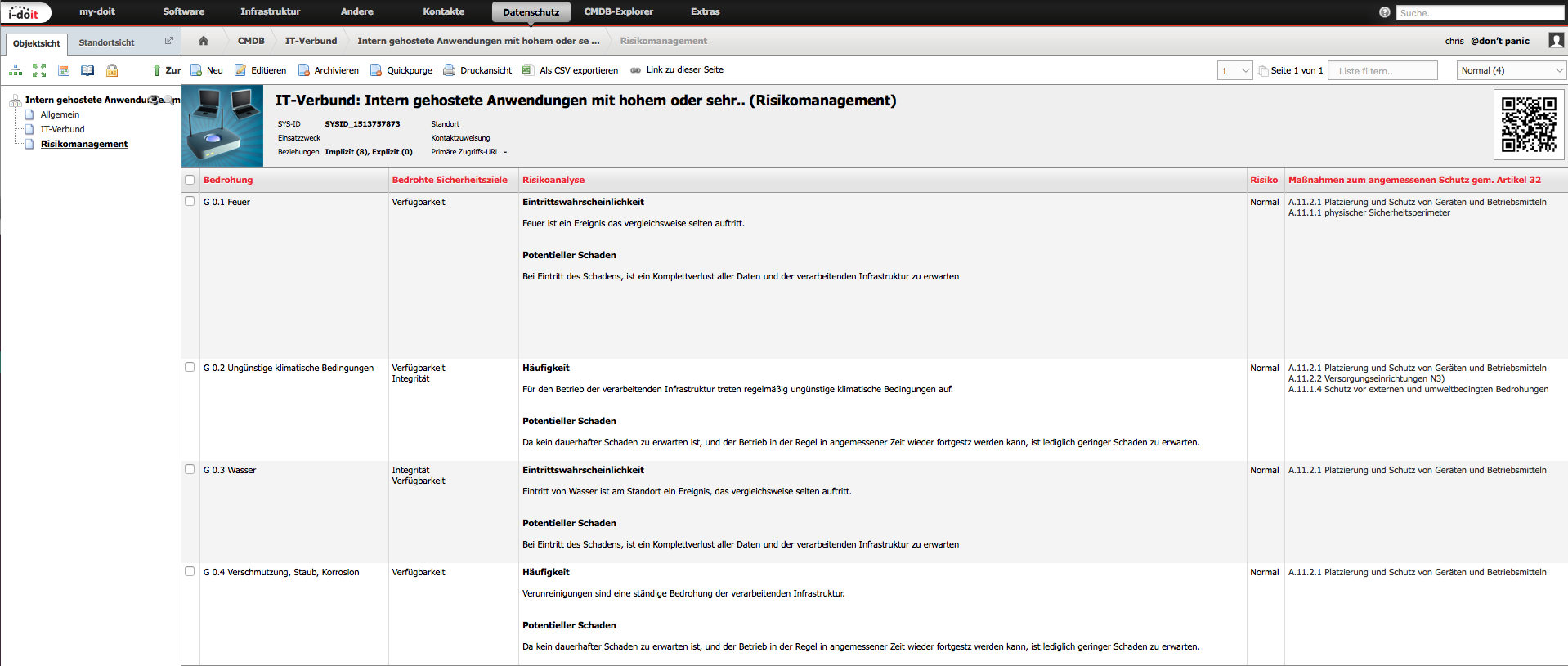
Task: Click the QR code image
Action: (x=1529, y=124)
